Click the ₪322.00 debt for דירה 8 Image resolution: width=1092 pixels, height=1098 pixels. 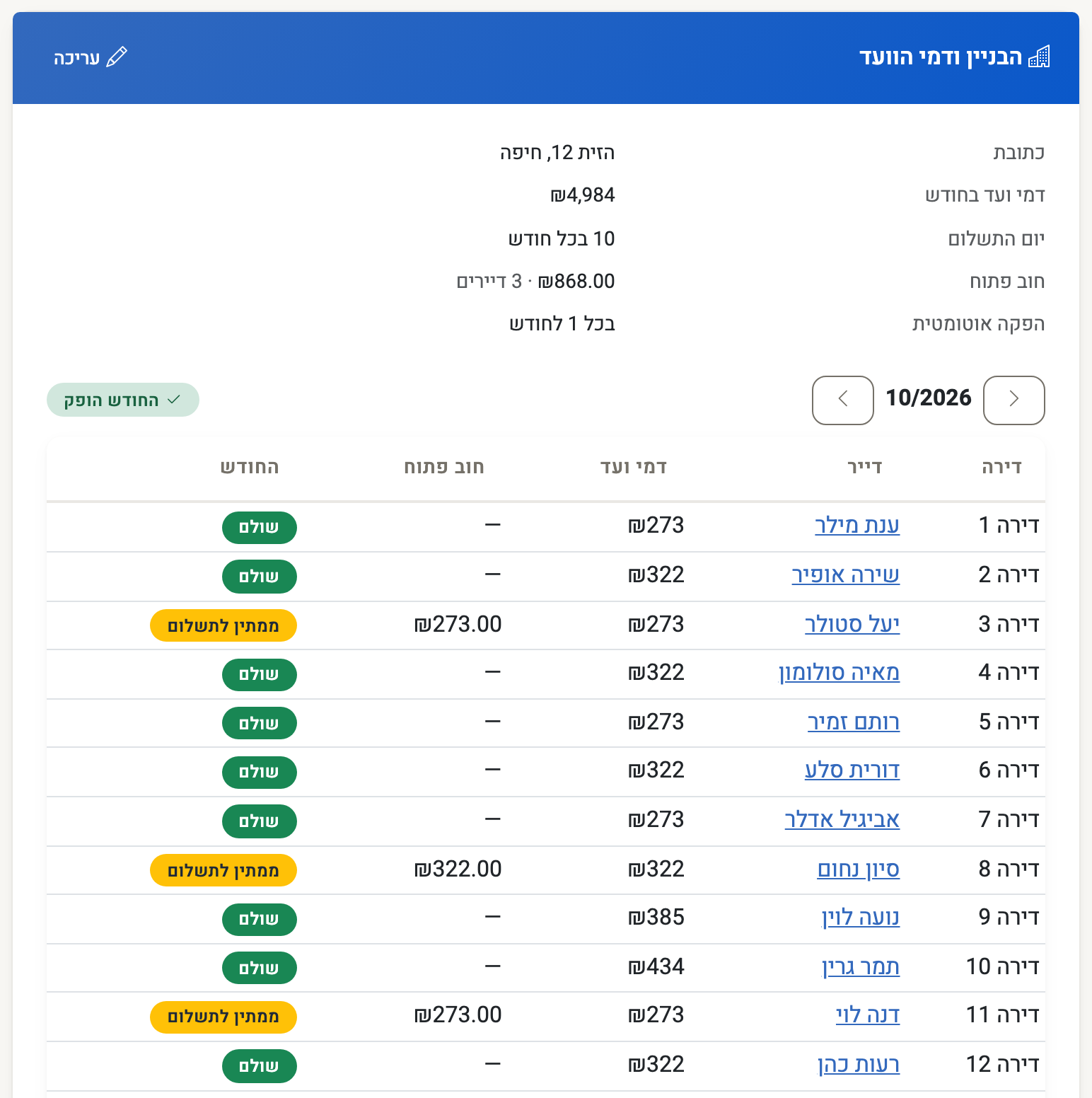pos(458,869)
